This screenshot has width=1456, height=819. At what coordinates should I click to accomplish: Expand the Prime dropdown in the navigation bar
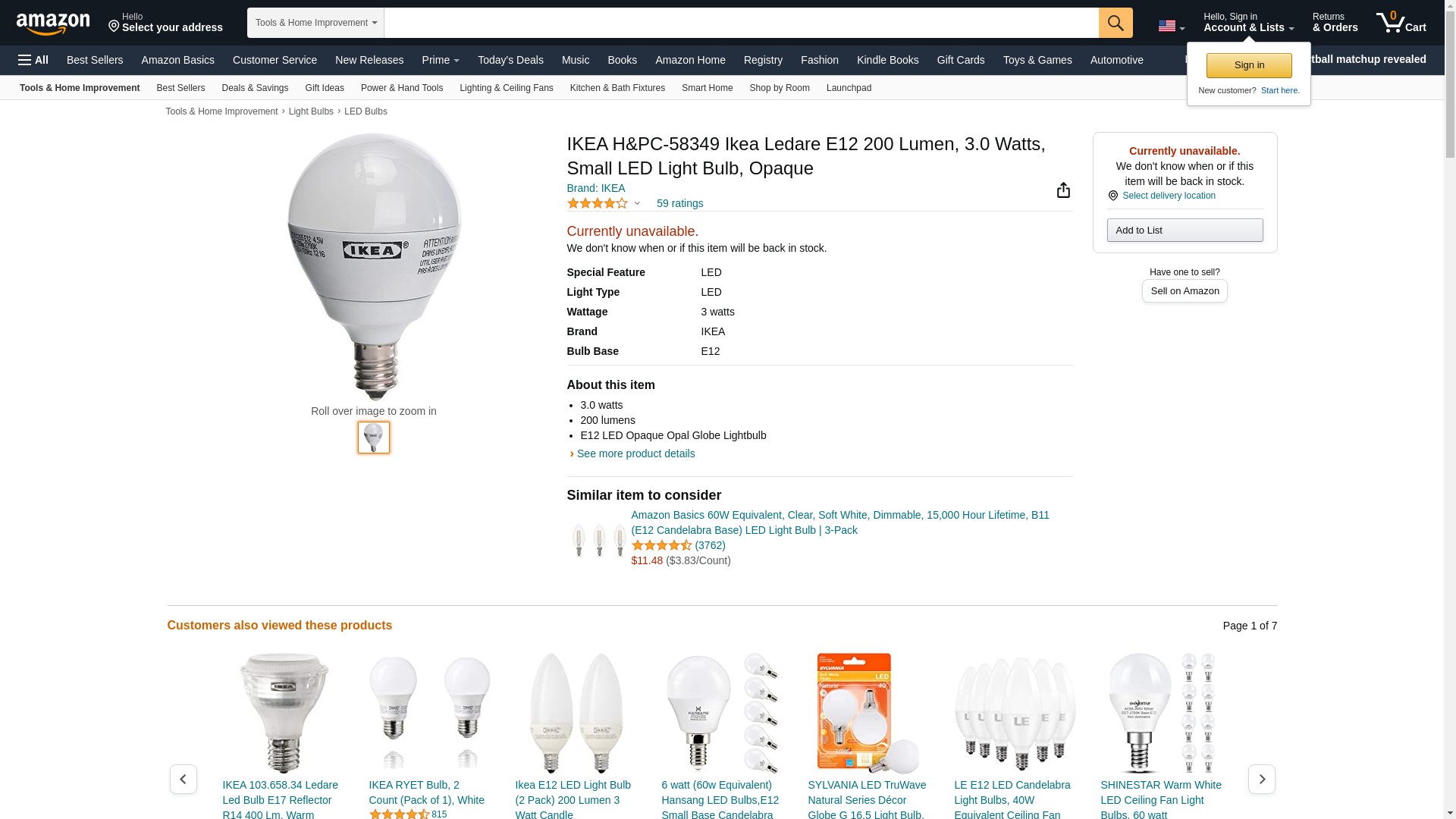click(441, 60)
